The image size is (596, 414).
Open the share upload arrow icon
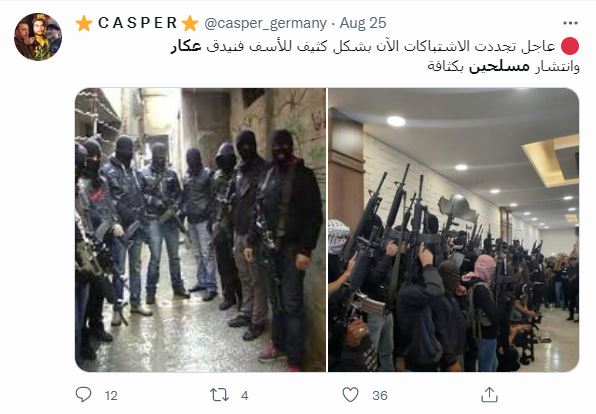tap(489, 395)
